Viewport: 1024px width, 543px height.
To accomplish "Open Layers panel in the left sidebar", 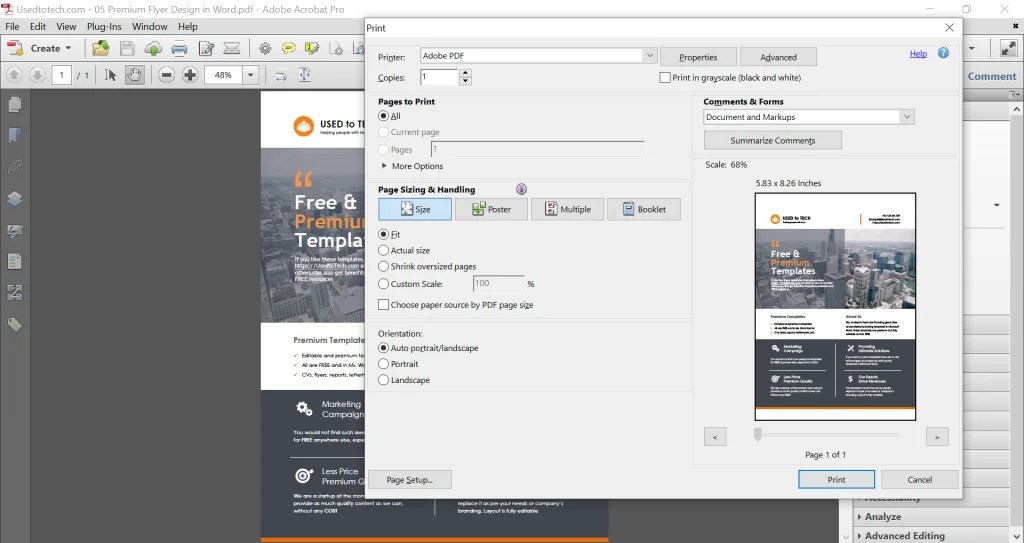I will point(14,198).
